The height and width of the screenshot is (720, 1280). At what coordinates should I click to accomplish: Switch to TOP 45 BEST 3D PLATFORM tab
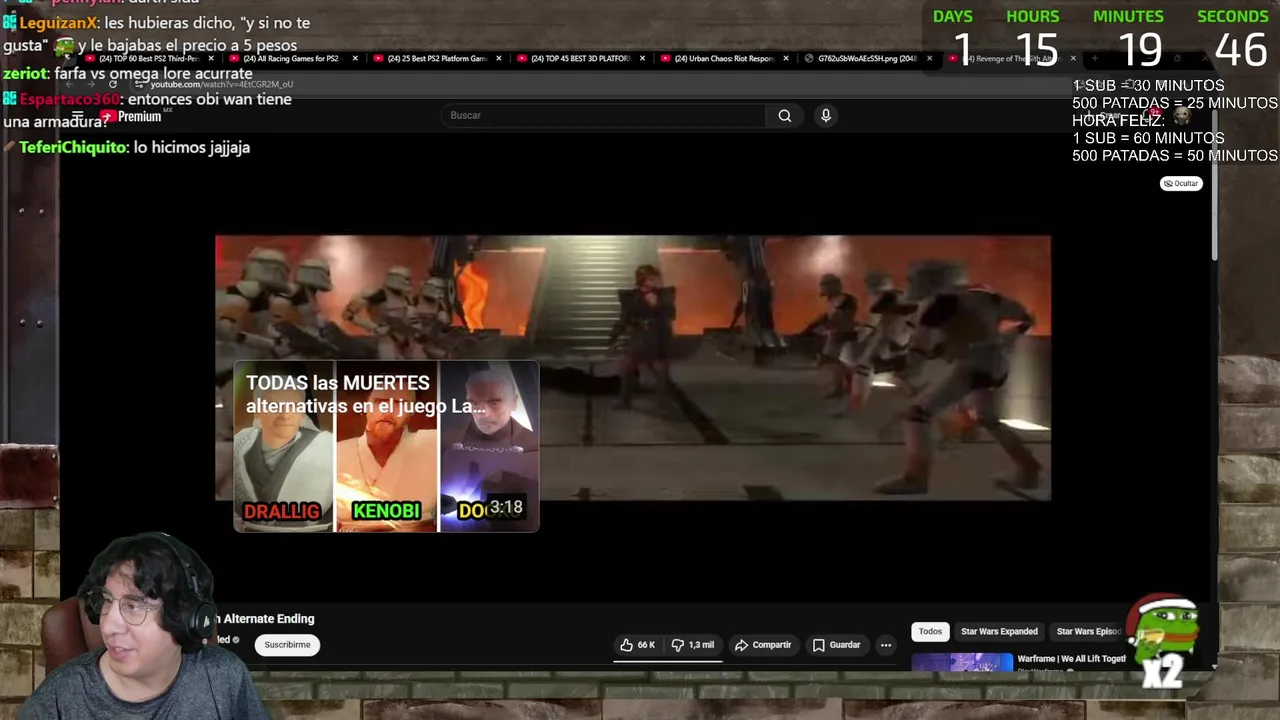click(x=578, y=59)
